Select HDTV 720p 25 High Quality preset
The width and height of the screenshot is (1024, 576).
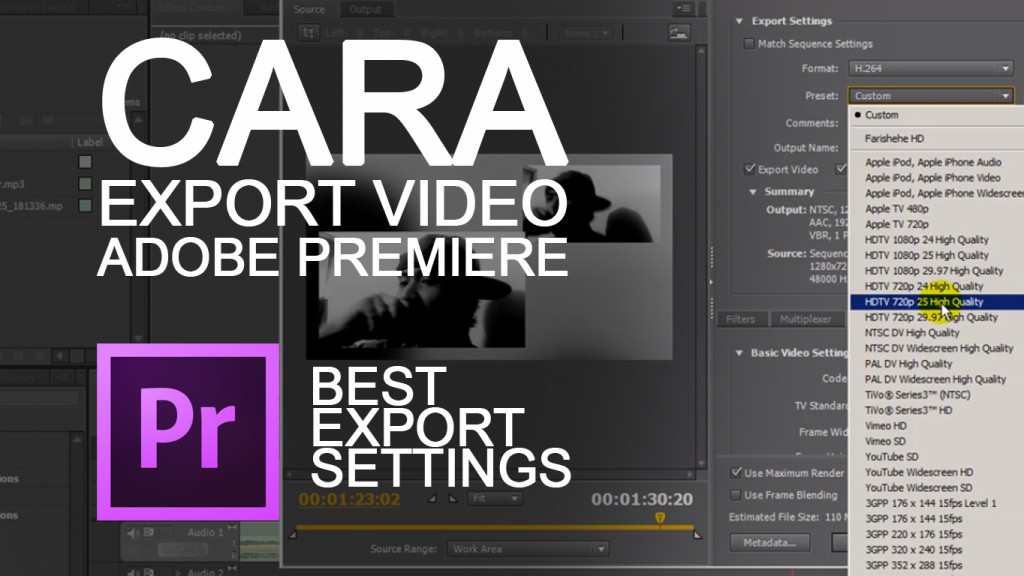937,302
